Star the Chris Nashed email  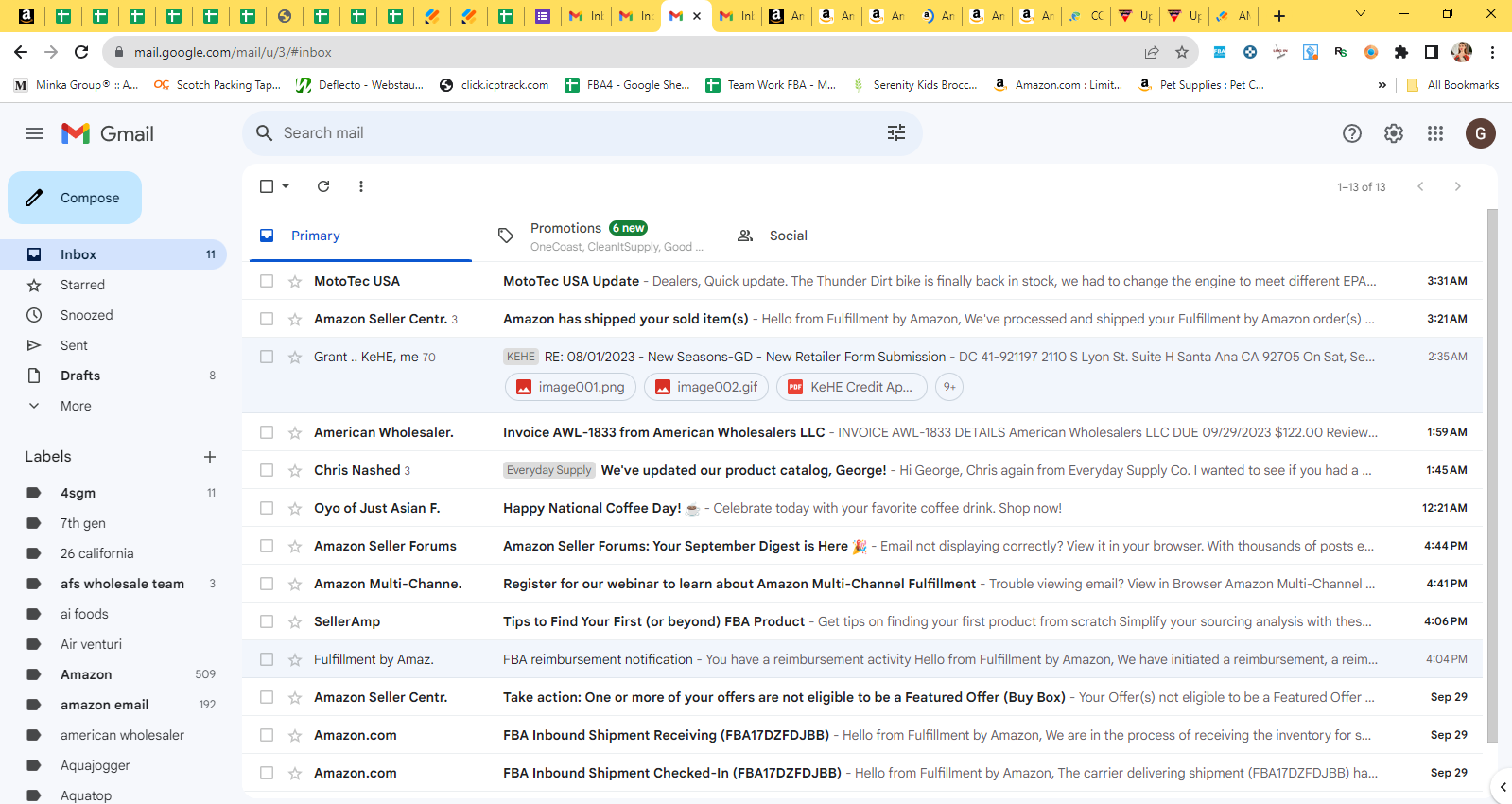point(295,470)
